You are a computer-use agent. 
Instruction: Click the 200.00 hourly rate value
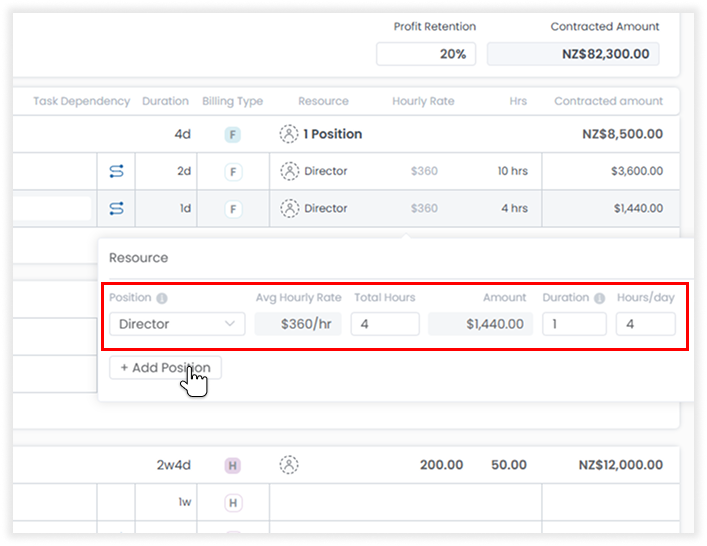pyautogui.click(x=441, y=465)
